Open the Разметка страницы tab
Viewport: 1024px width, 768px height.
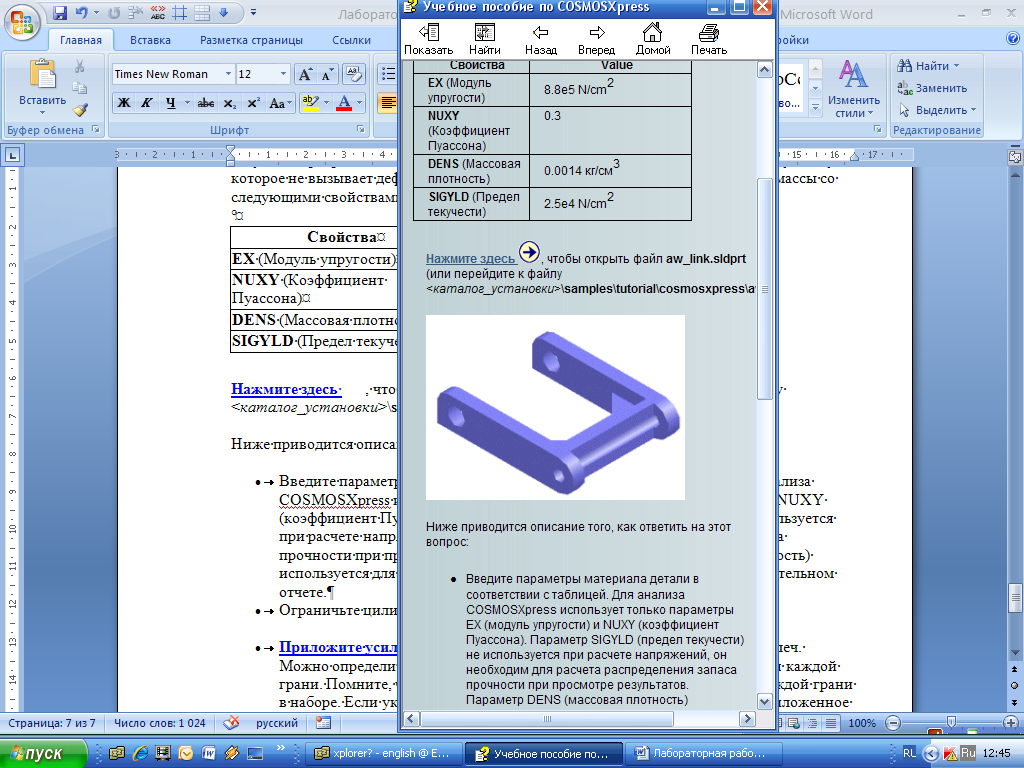(251, 40)
